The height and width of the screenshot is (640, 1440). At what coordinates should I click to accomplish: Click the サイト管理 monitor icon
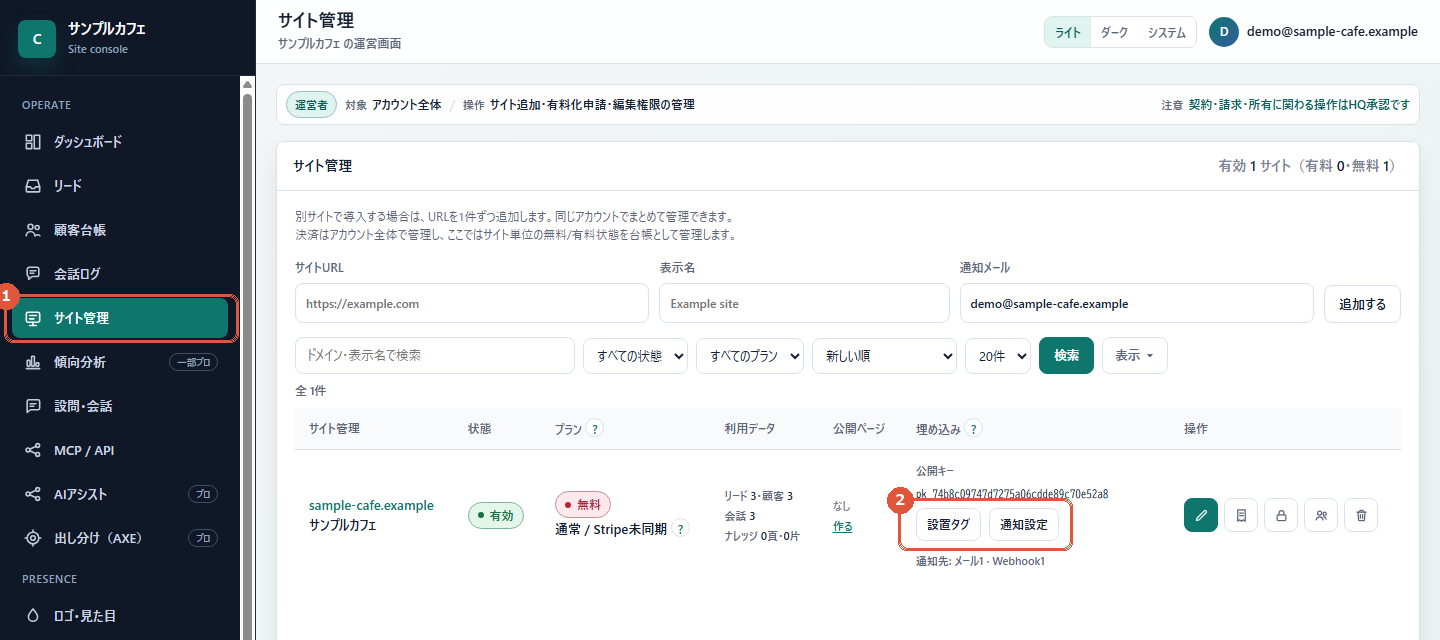pos(33,318)
